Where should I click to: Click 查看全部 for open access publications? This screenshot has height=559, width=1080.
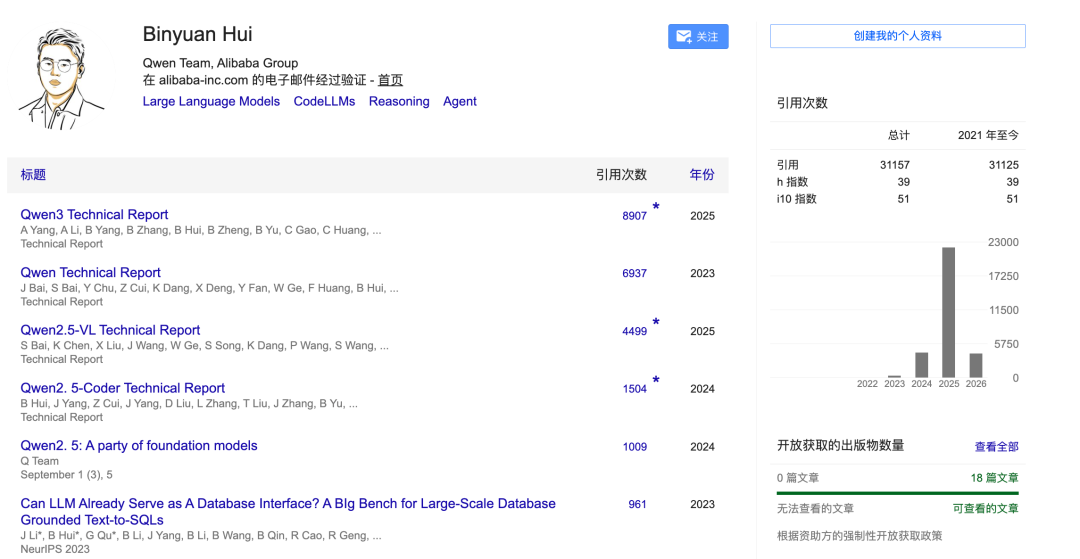pyautogui.click(x=996, y=447)
